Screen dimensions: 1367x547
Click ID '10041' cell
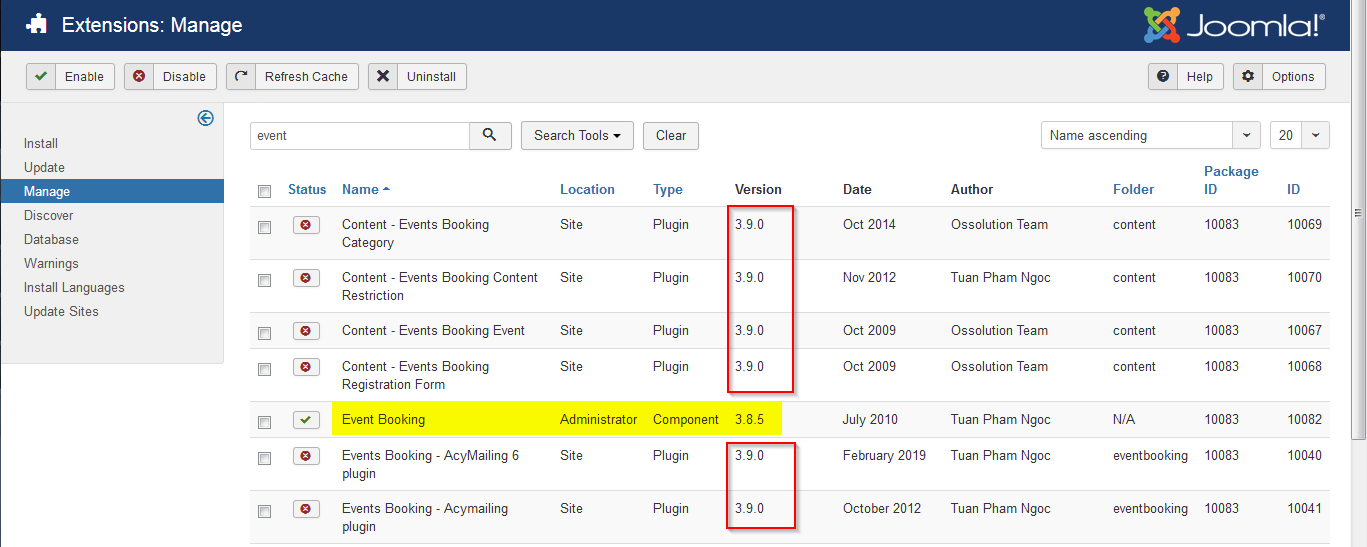[x=1304, y=508]
